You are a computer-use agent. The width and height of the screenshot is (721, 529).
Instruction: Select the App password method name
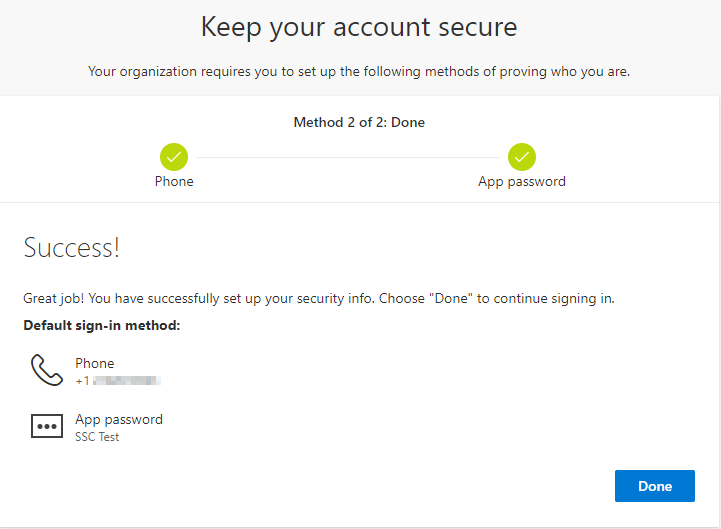coord(119,419)
